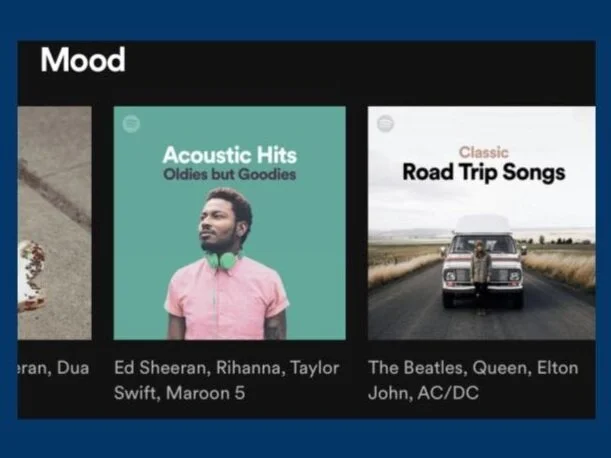611x458 pixels.
Task: Click the pink shirt on Acoustic Hits cover
Action: 227,298
